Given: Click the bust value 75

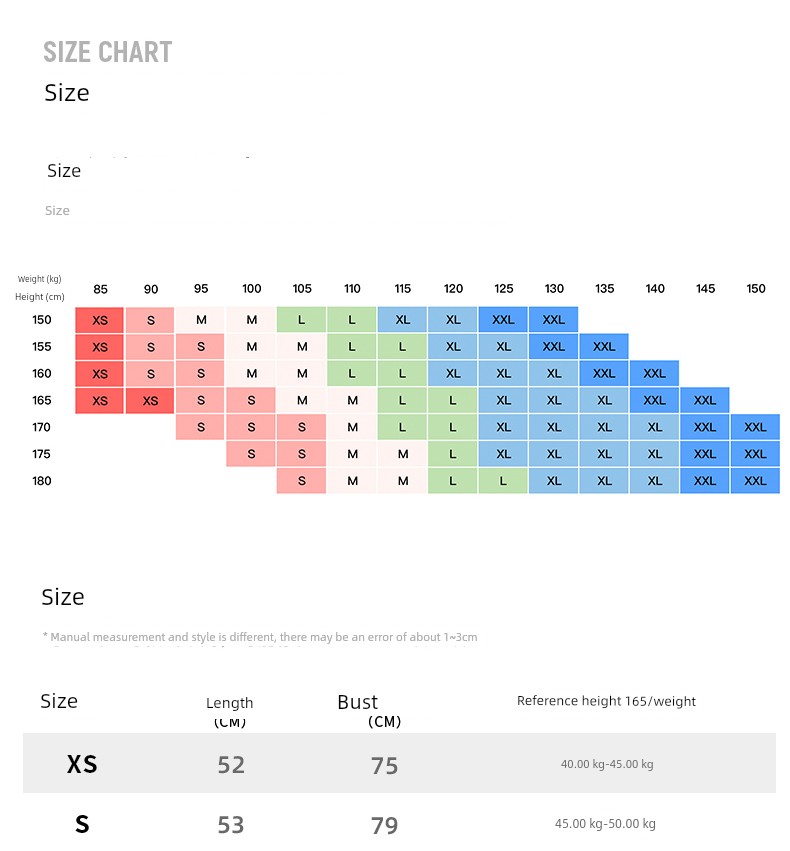Looking at the screenshot, I should coord(384,766).
